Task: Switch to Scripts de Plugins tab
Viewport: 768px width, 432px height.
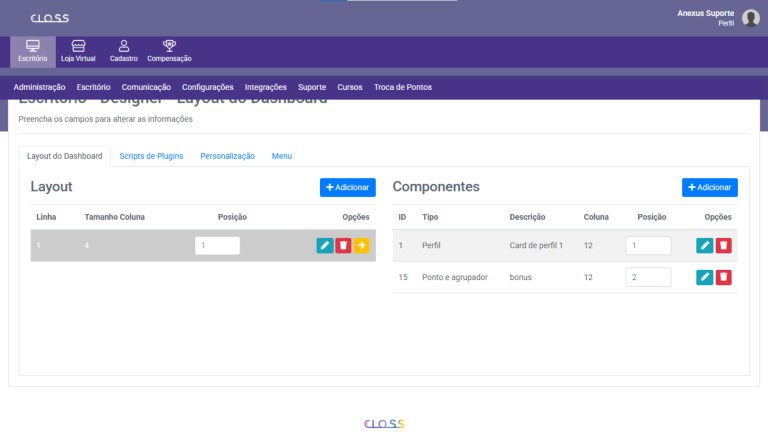Action: pos(151,156)
